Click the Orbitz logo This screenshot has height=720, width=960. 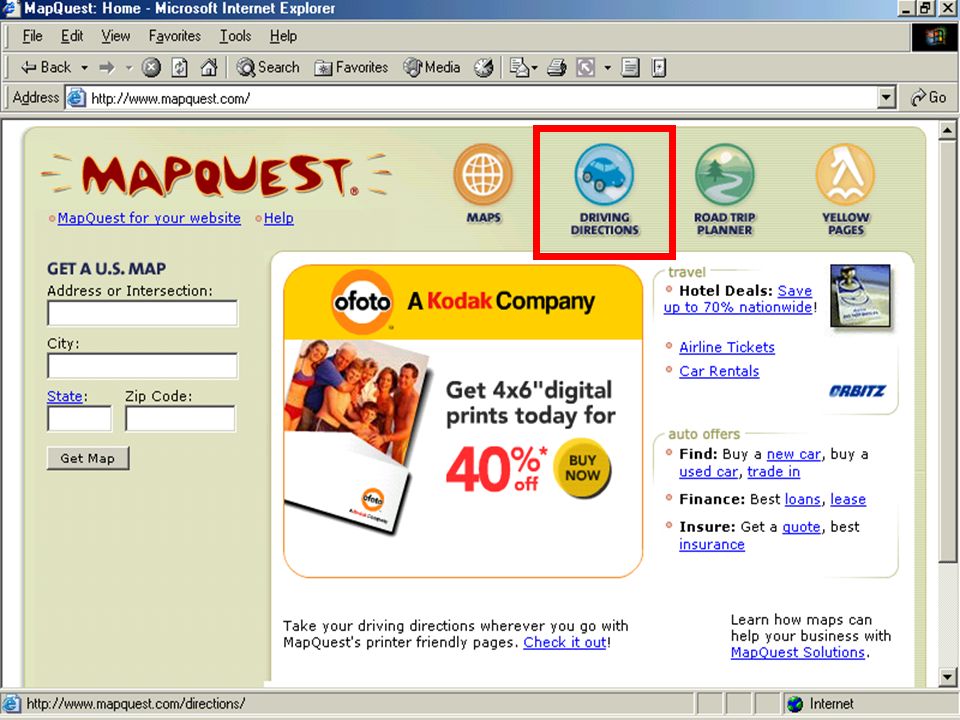click(x=857, y=391)
